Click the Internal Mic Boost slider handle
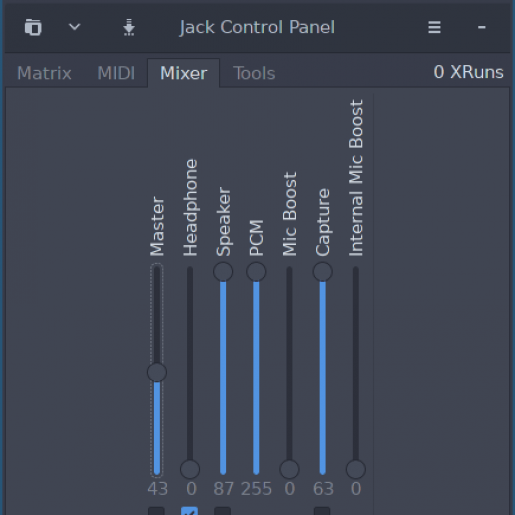This screenshot has width=515, height=515. pos(356,469)
